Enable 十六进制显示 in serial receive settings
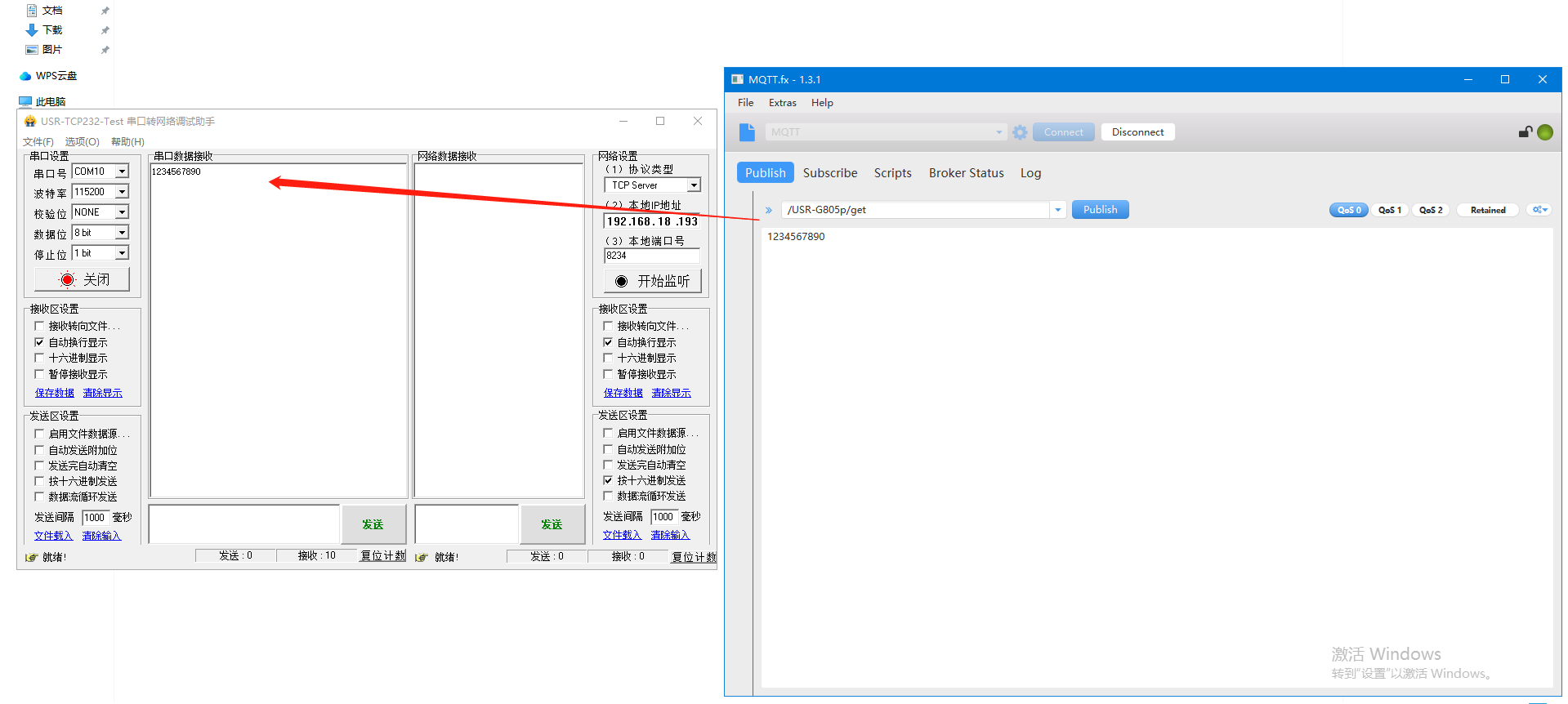Screen dimensions: 1568x704 pyautogui.click(x=39, y=358)
